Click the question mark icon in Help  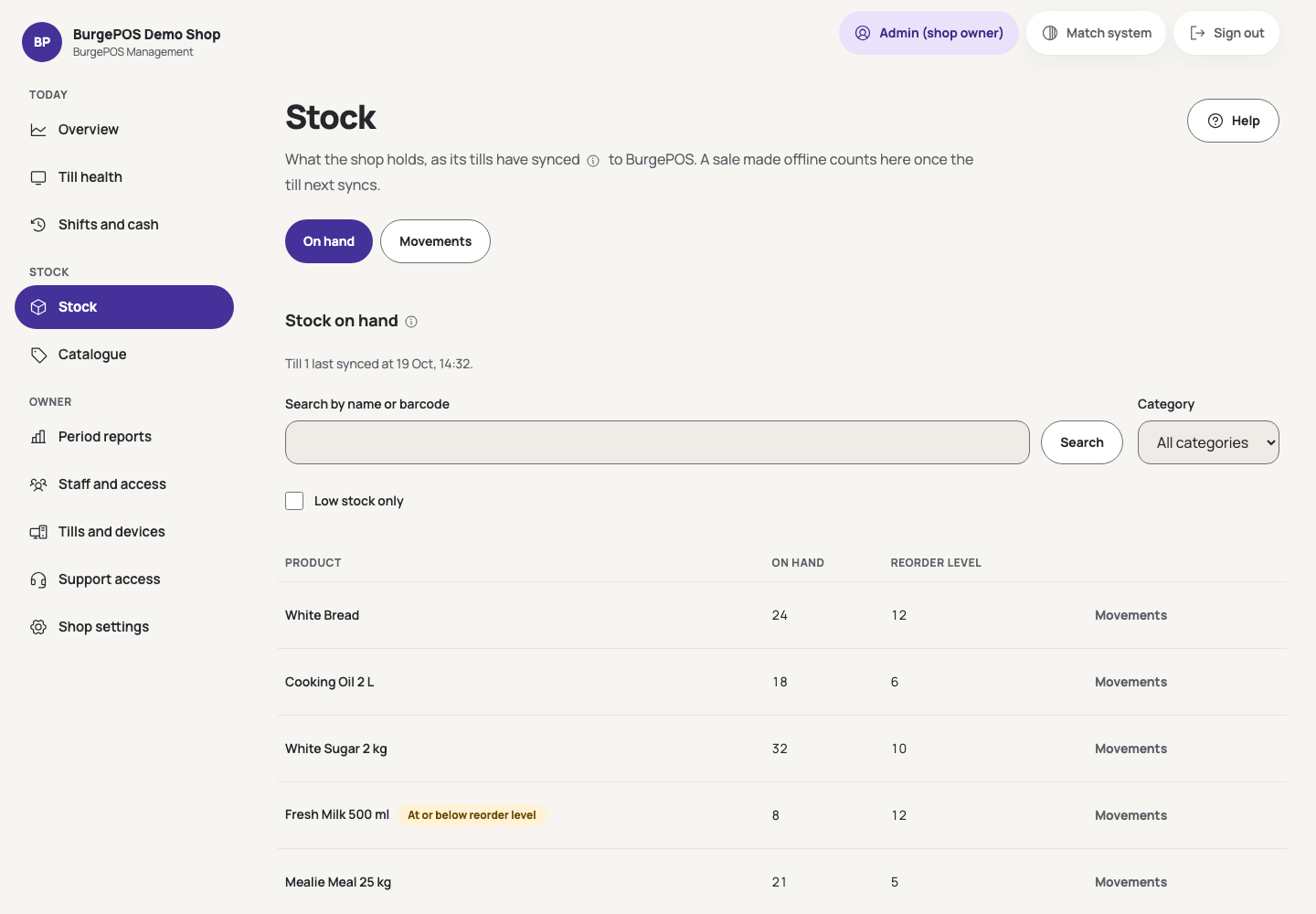tap(1215, 121)
